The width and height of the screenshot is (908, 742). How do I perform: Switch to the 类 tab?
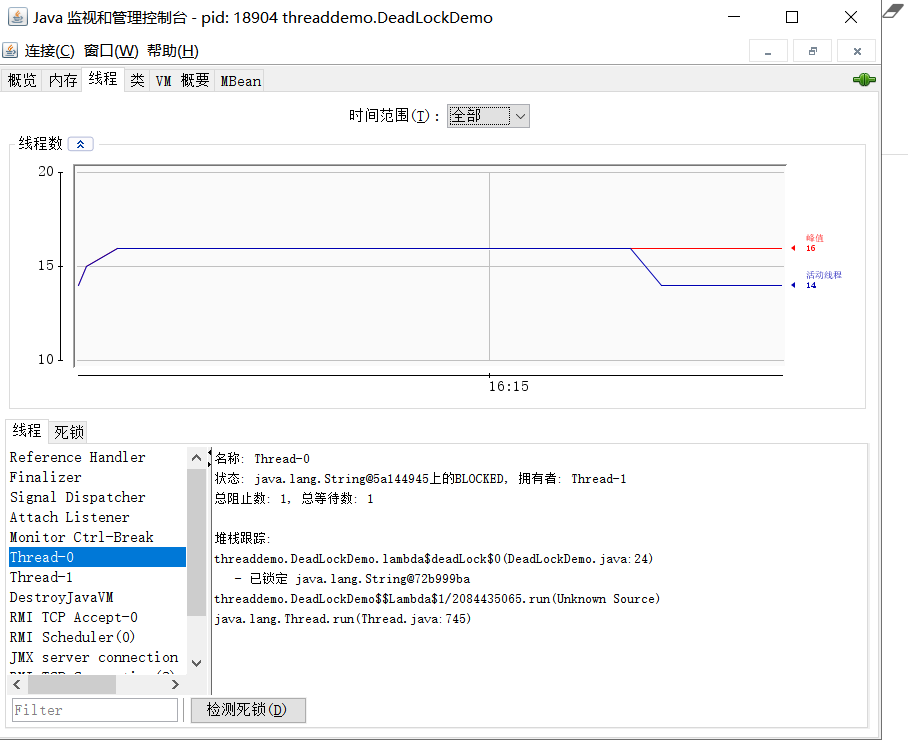tap(137, 81)
